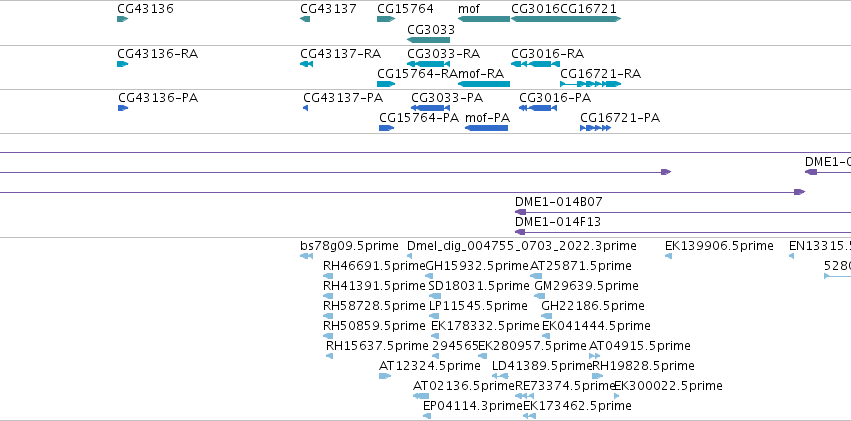The image size is (851, 421).
Task: Select the mof-PA protein label
Action: [487, 118]
